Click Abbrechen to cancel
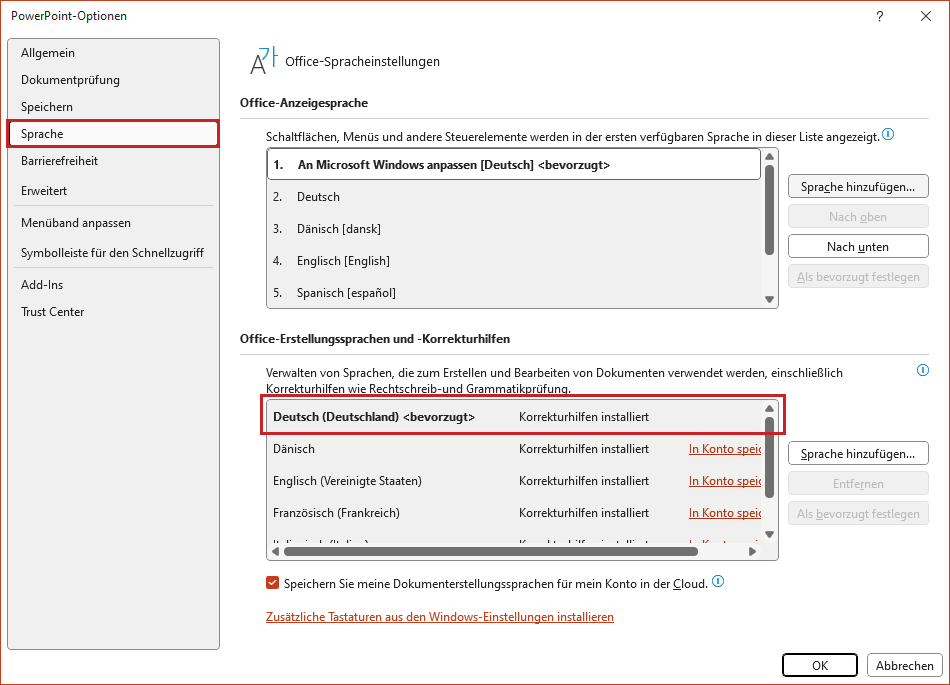The width and height of the screenshot is (950, 685). click(x=905, y=665)
